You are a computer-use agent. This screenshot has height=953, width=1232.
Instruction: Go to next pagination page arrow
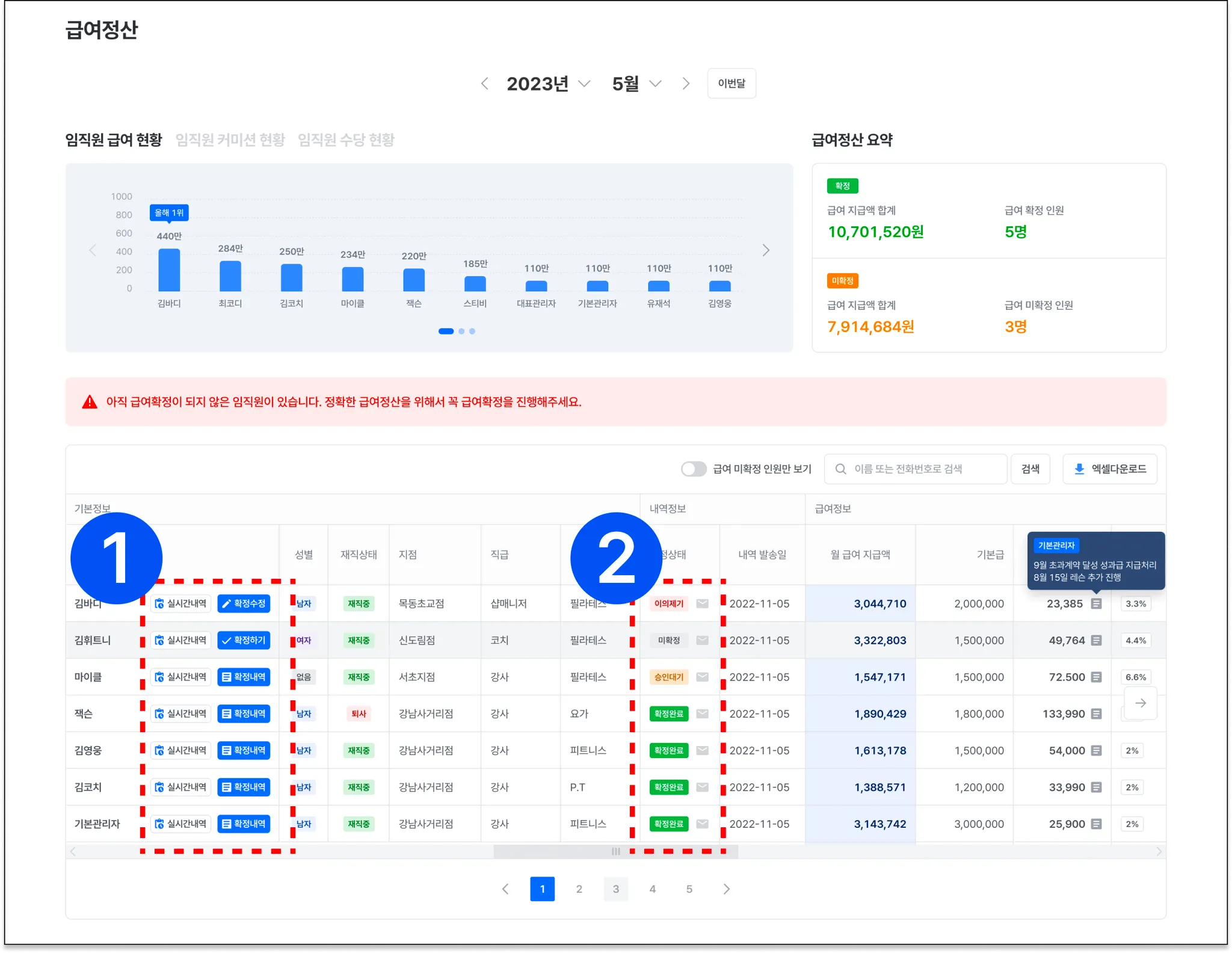tap(726, 889)
